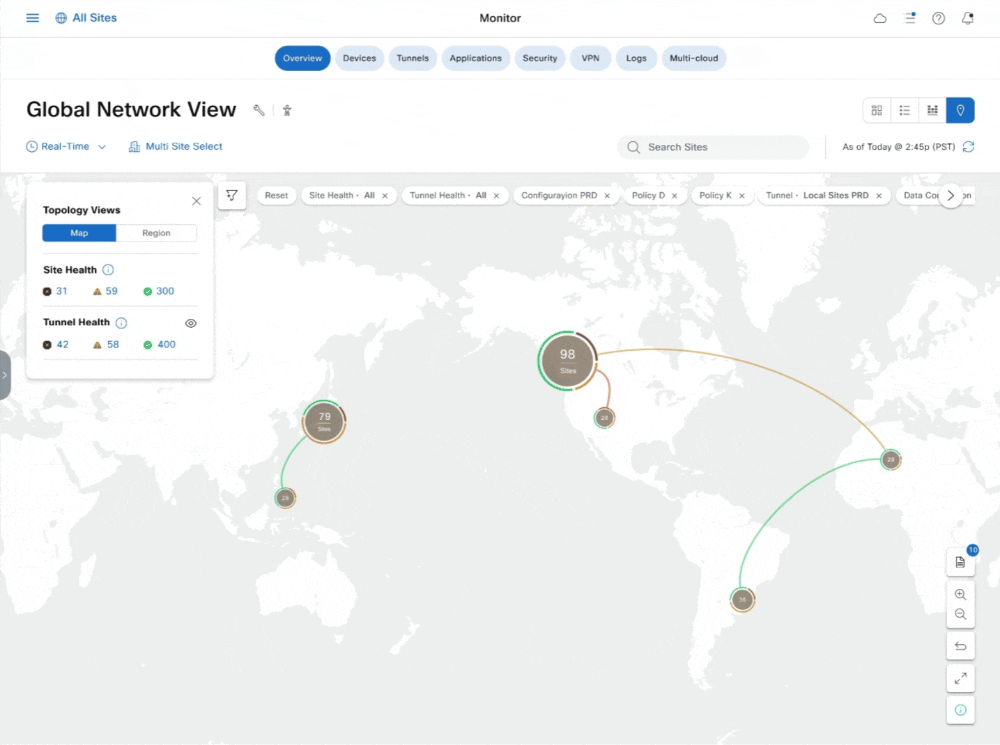The width and height of the screenshot is (1000, 745).
Task: Zoom out on the map
Action: tap(960, 614)
